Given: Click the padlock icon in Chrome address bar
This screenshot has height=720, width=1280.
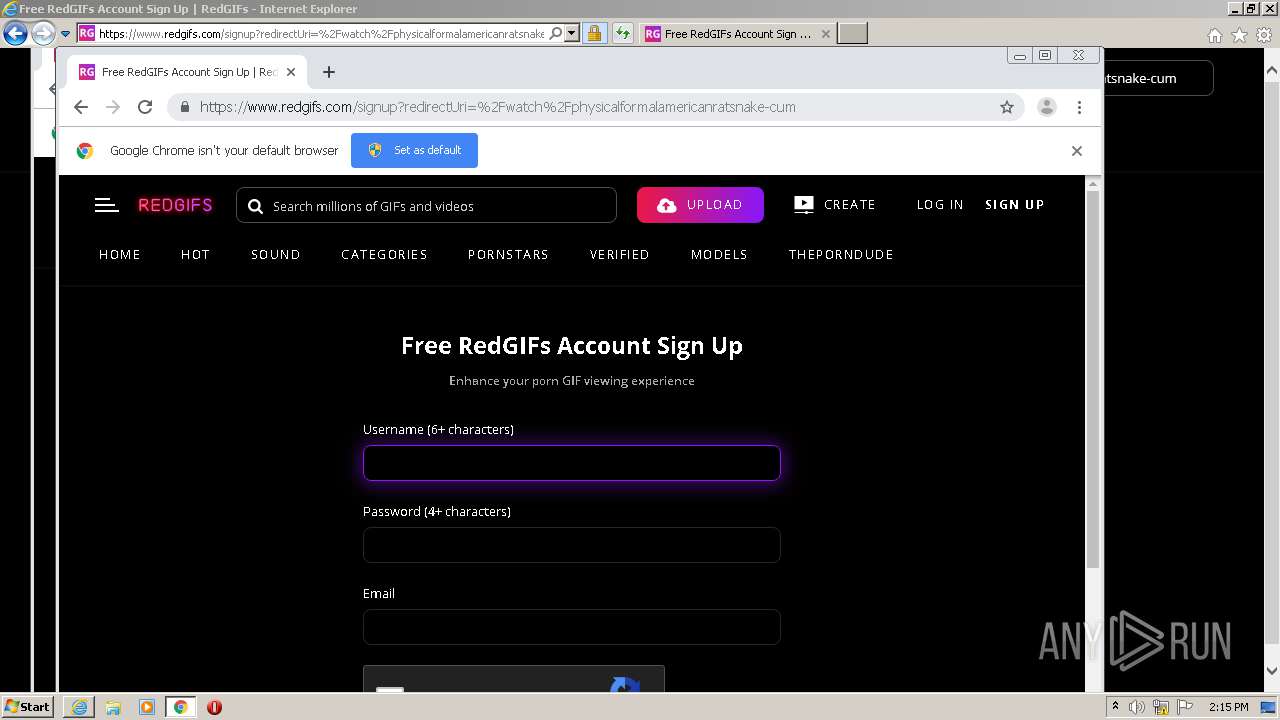Looking at the screenshot, I should click(x=184, y=107).
